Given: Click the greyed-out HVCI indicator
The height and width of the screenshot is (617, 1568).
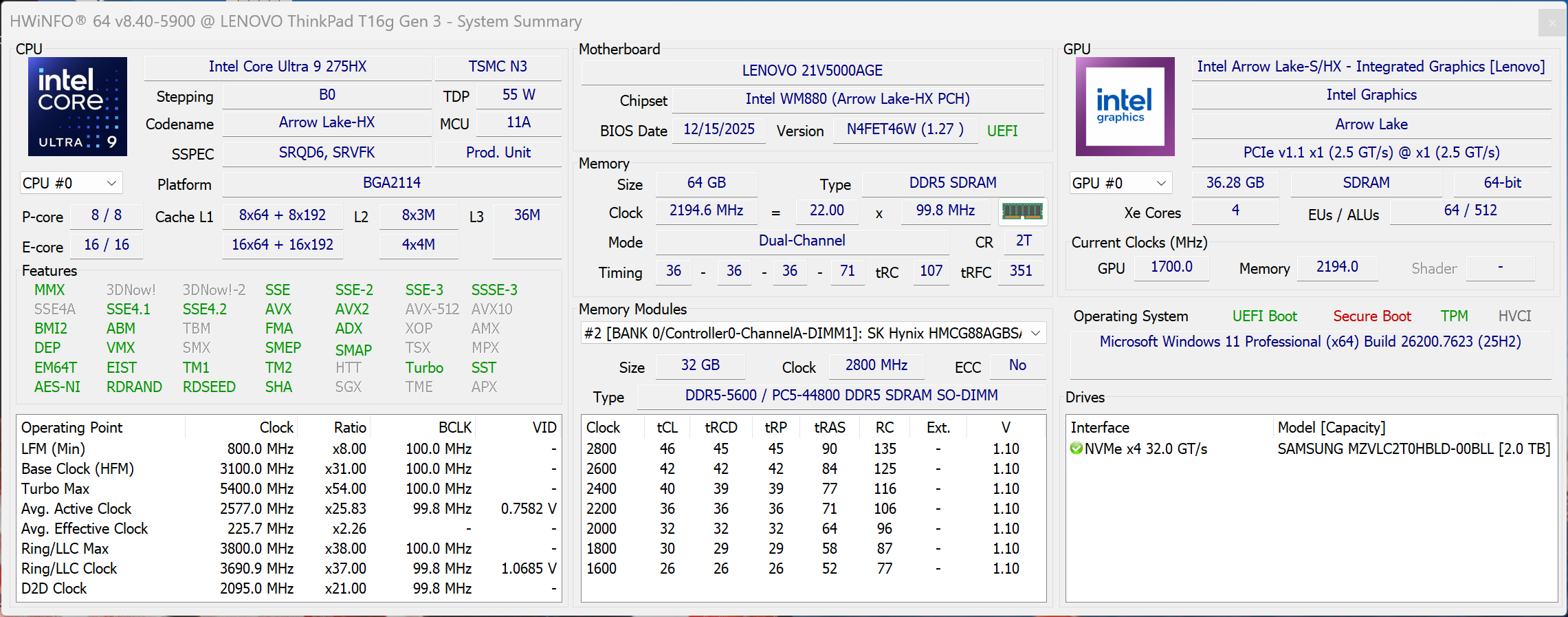Looking at the screenshot, I should tap(1514, 316).
